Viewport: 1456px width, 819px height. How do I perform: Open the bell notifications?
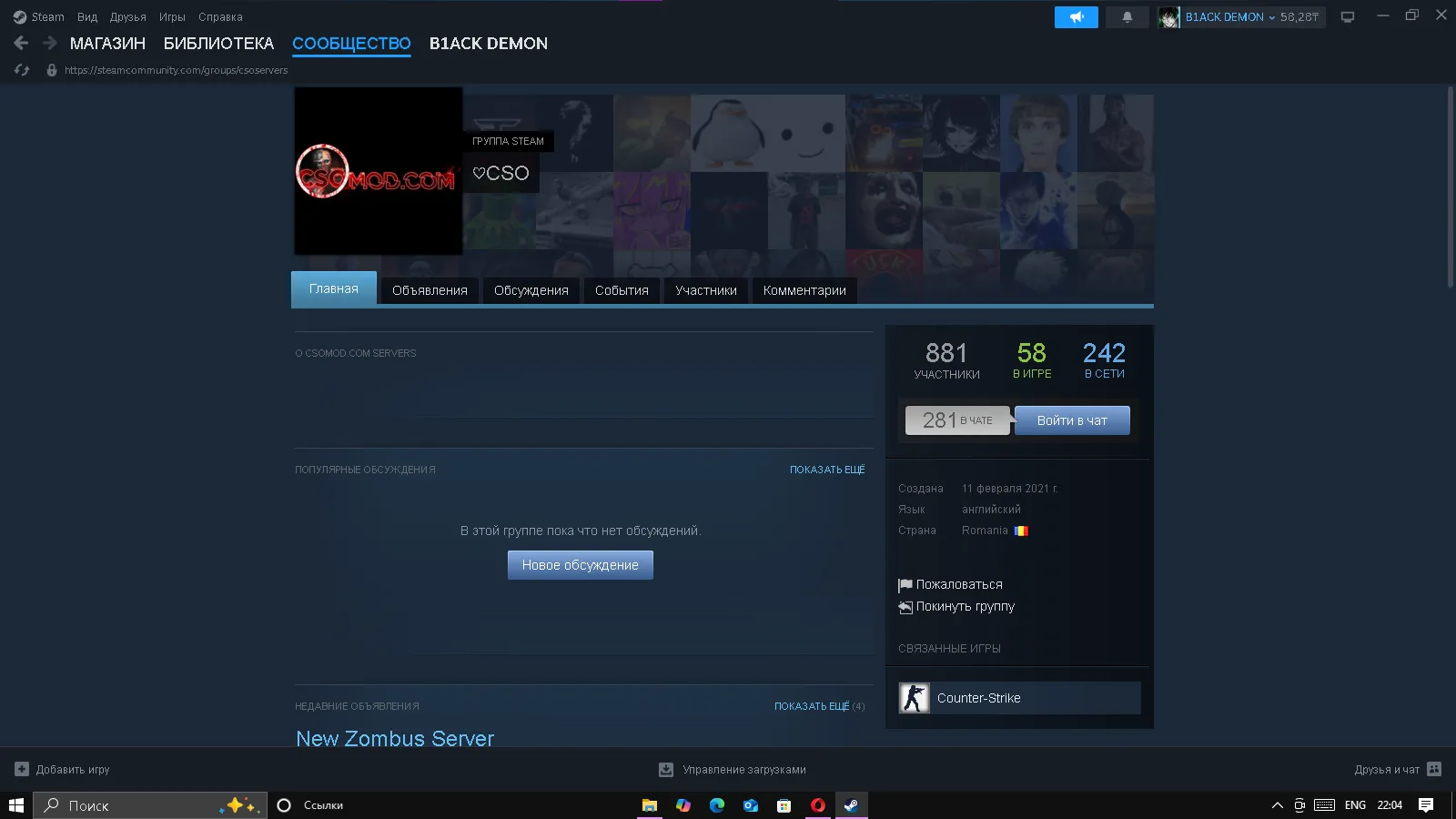pyautogui.click(x=1127, y=17)
